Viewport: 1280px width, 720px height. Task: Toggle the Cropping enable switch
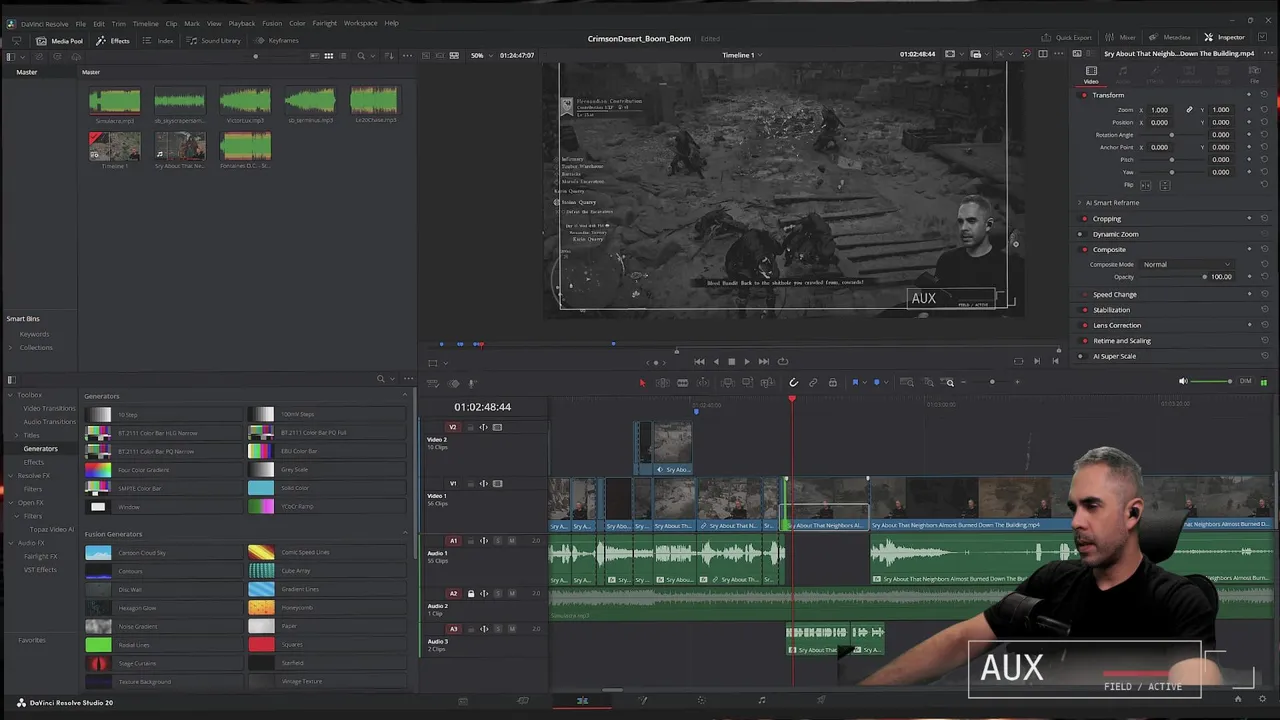pos(1084,219)
